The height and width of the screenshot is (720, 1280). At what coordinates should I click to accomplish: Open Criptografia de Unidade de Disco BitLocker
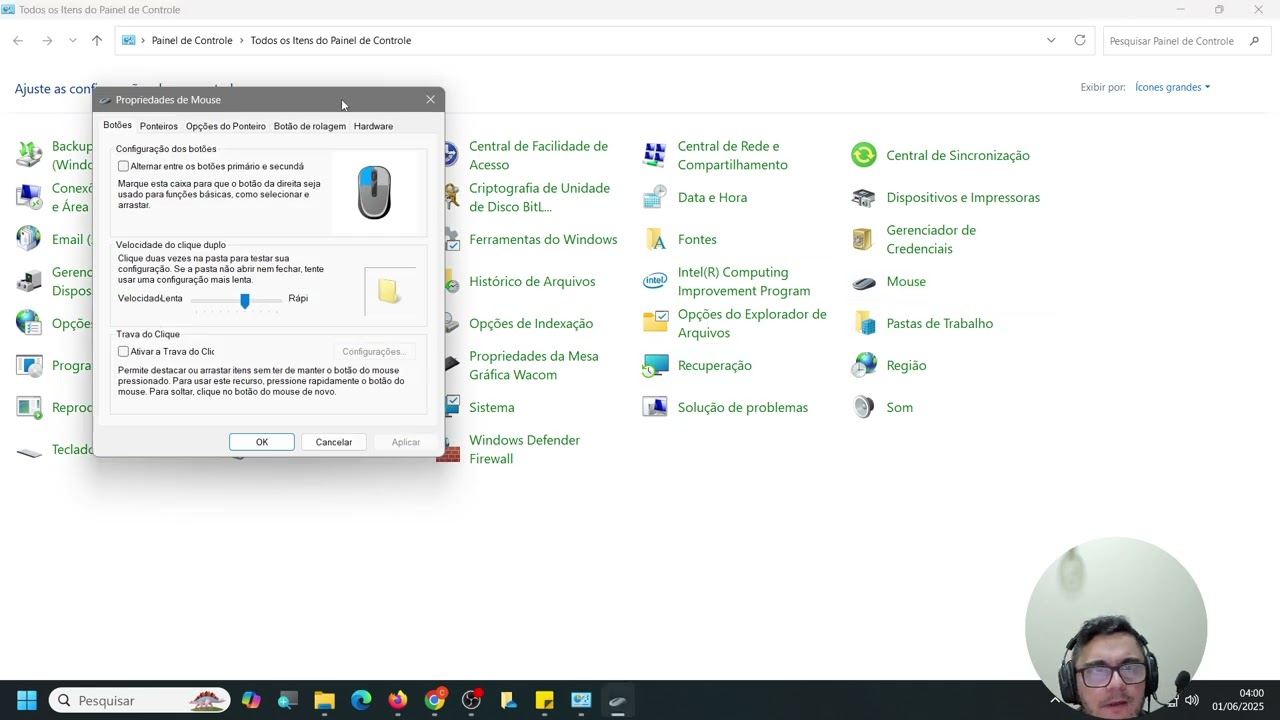(539, 197)
